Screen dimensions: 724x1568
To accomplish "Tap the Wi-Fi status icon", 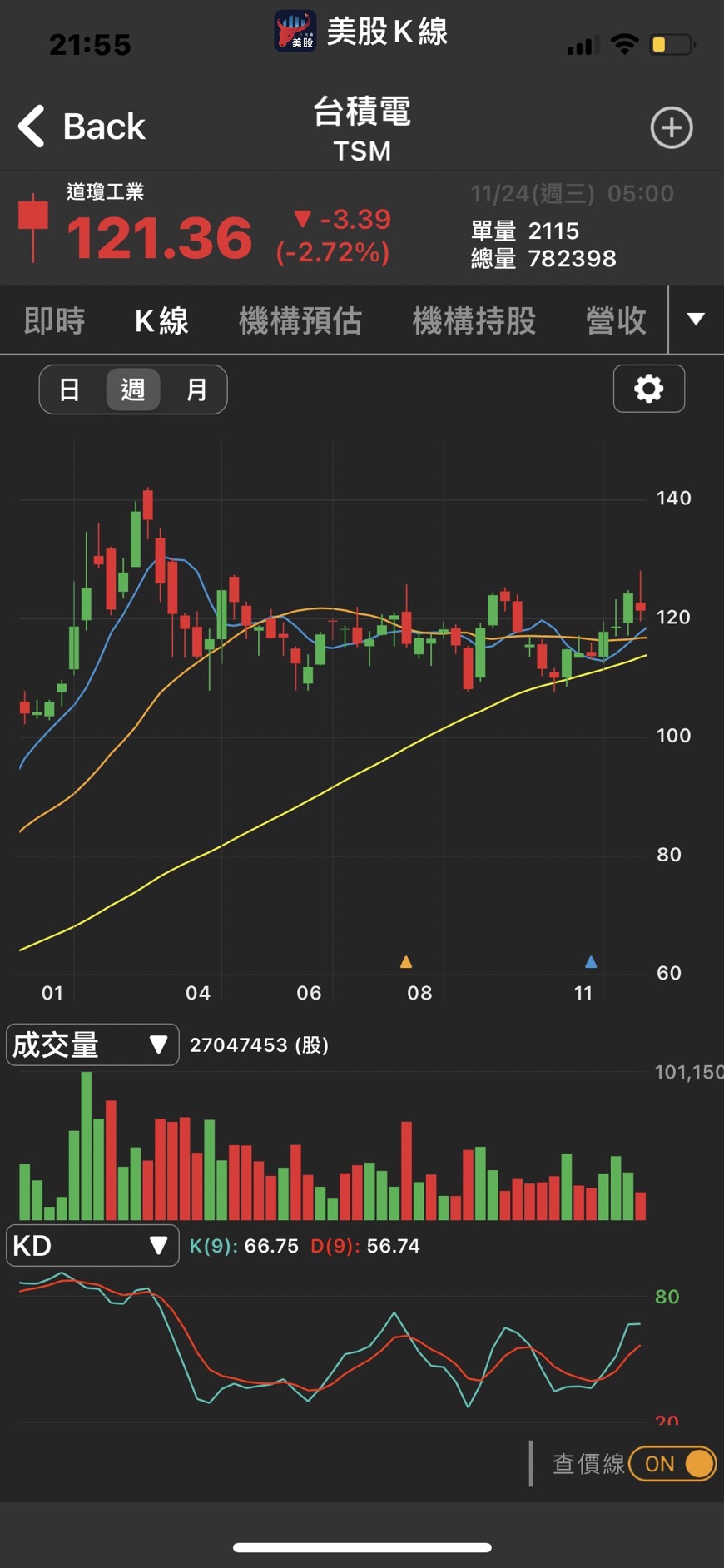I will tap(624, 45).
